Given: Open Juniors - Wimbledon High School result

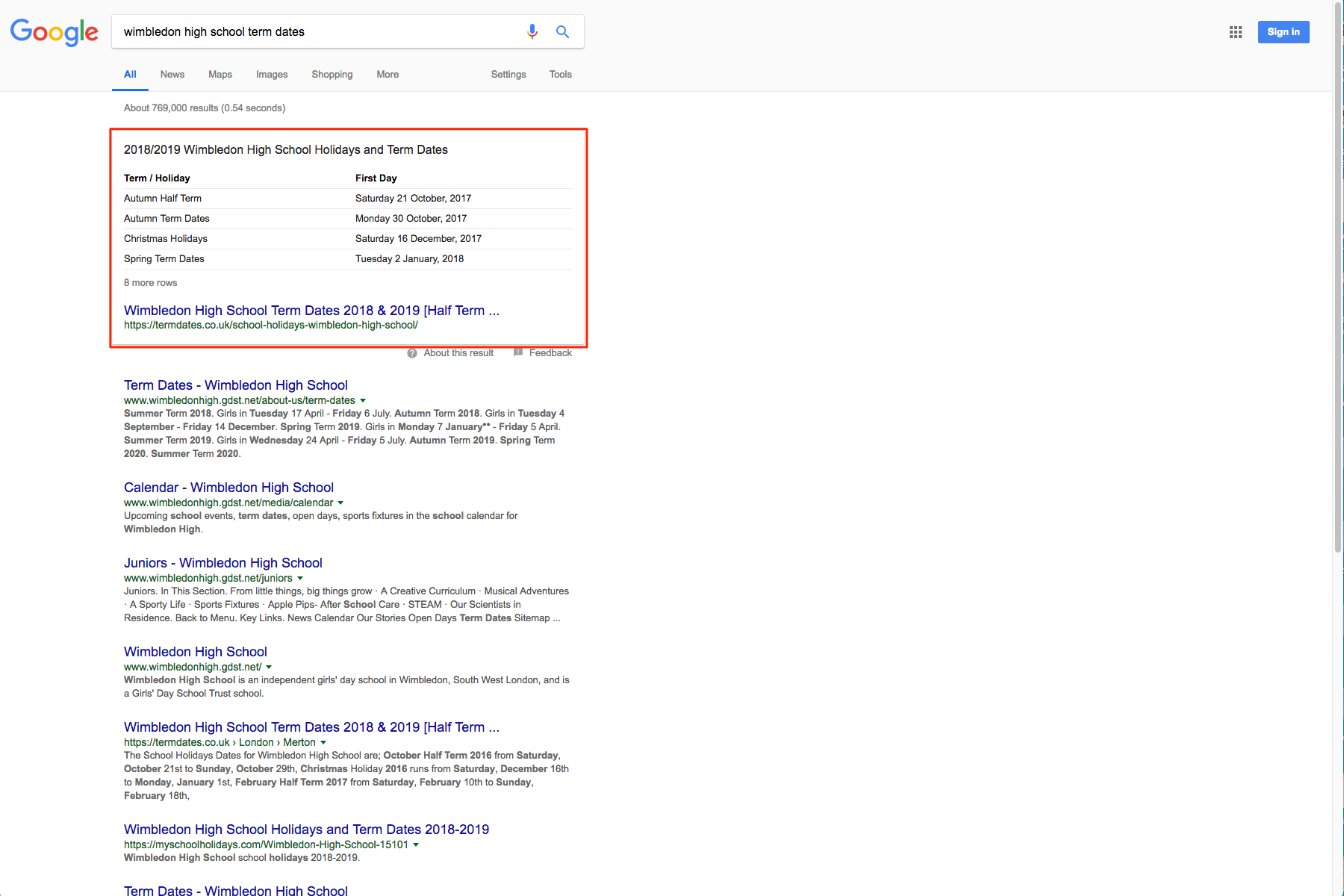Looking at the screenshot, I should pos(223,563).
